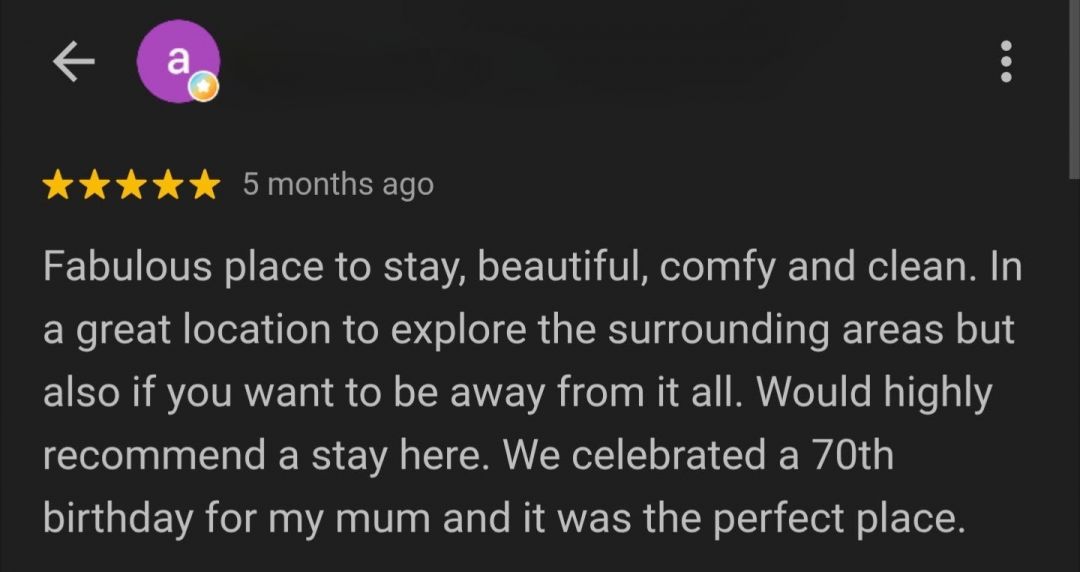Click the line "birthday for my mum"
The image size is (1080, 572).
pyautogui.click(x=503, y=518)
